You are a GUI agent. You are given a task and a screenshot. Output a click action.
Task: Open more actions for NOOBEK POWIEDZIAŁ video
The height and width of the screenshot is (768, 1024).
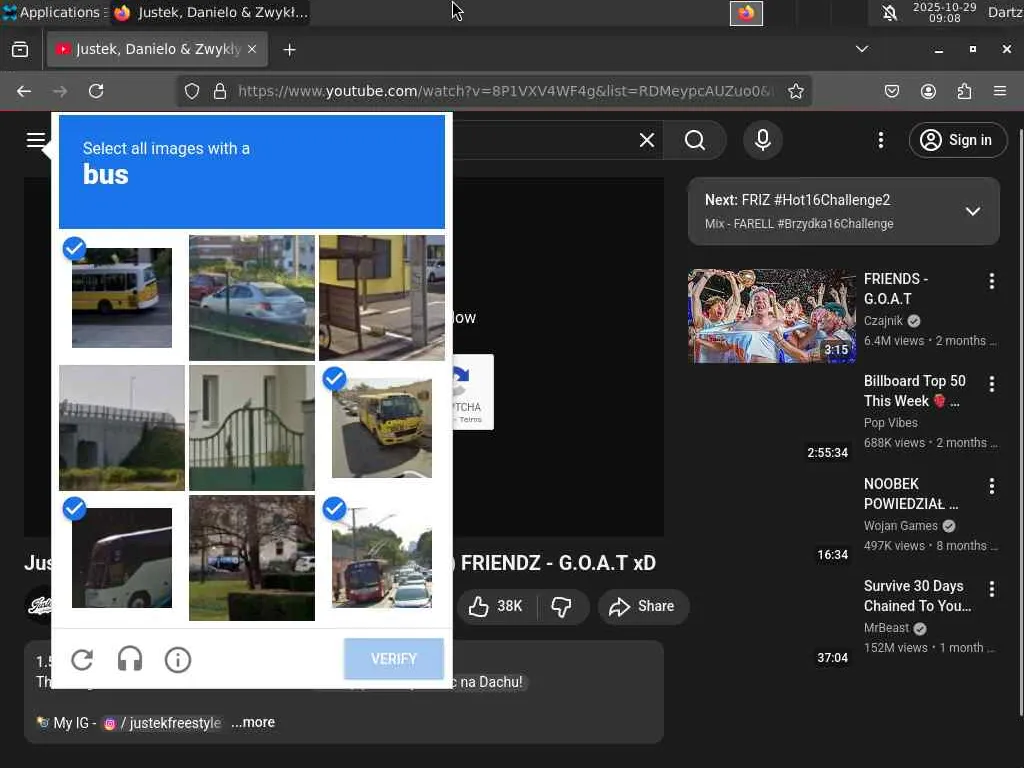click(x=991, y=486)
